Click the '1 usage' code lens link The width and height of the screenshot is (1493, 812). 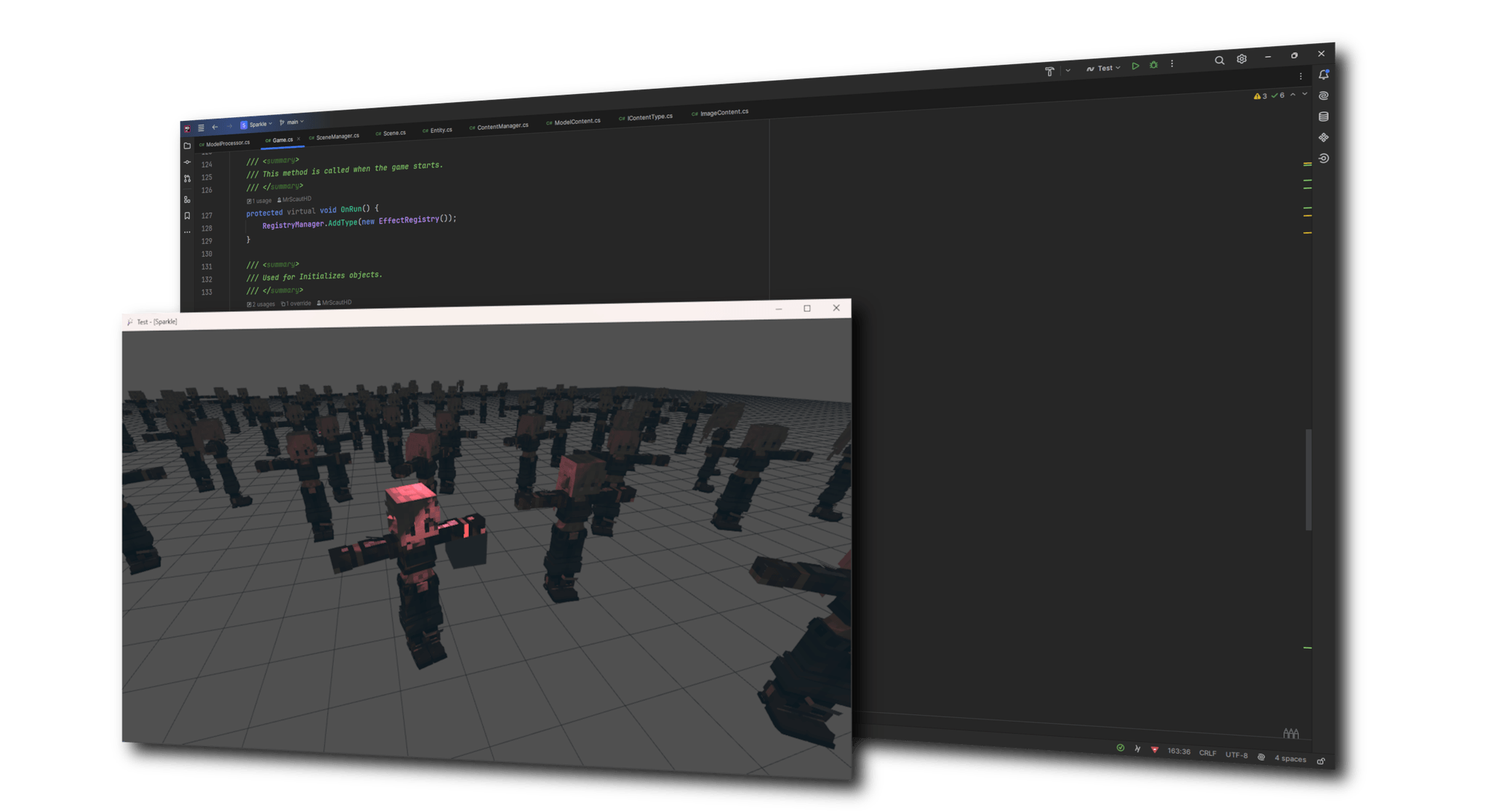pos(261,201)
